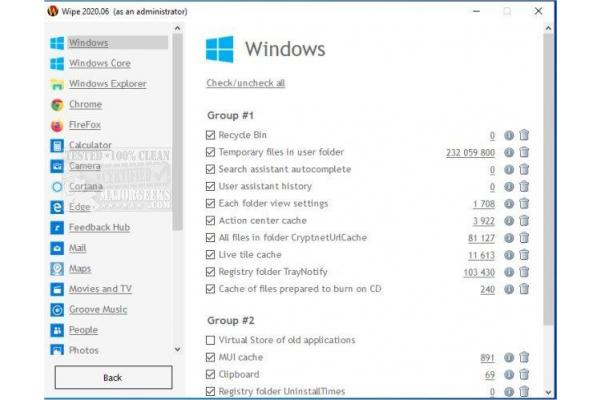This screenshot has width=600, height=400.
Task: Disable Each folder view settings checkbox
Action: (210, 203)
